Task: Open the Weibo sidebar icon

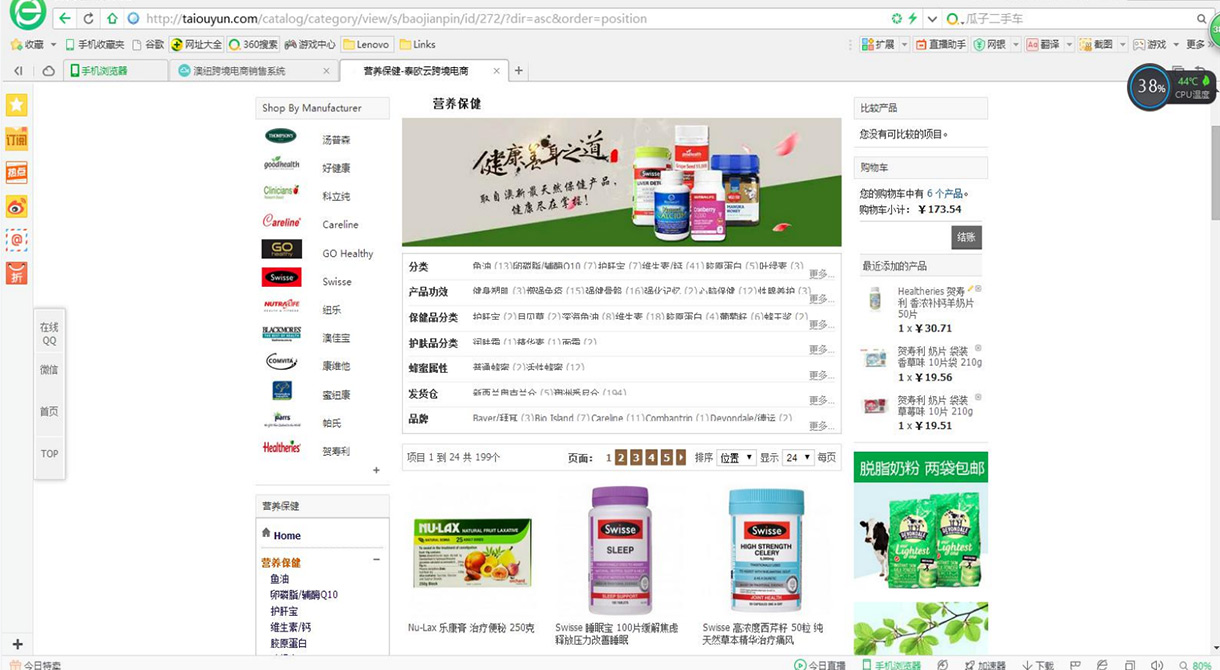Action: click(x=16, y=207)
